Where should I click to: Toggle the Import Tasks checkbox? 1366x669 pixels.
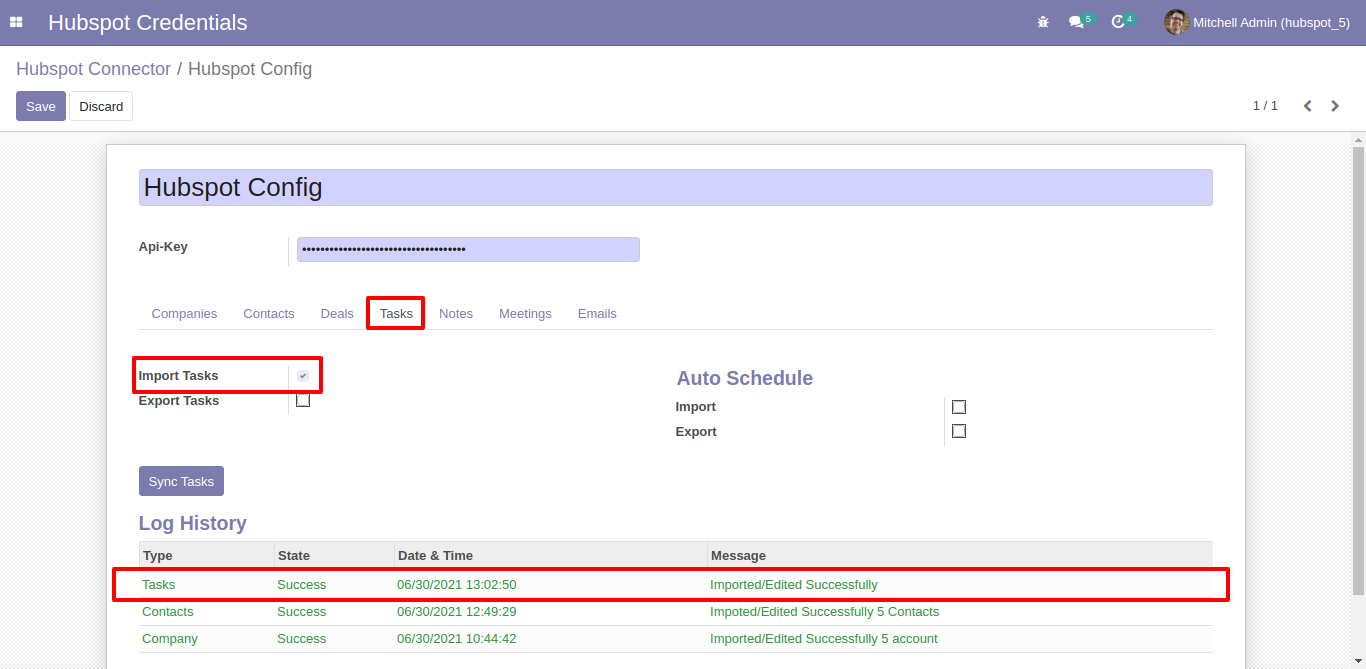coord(303,376)
